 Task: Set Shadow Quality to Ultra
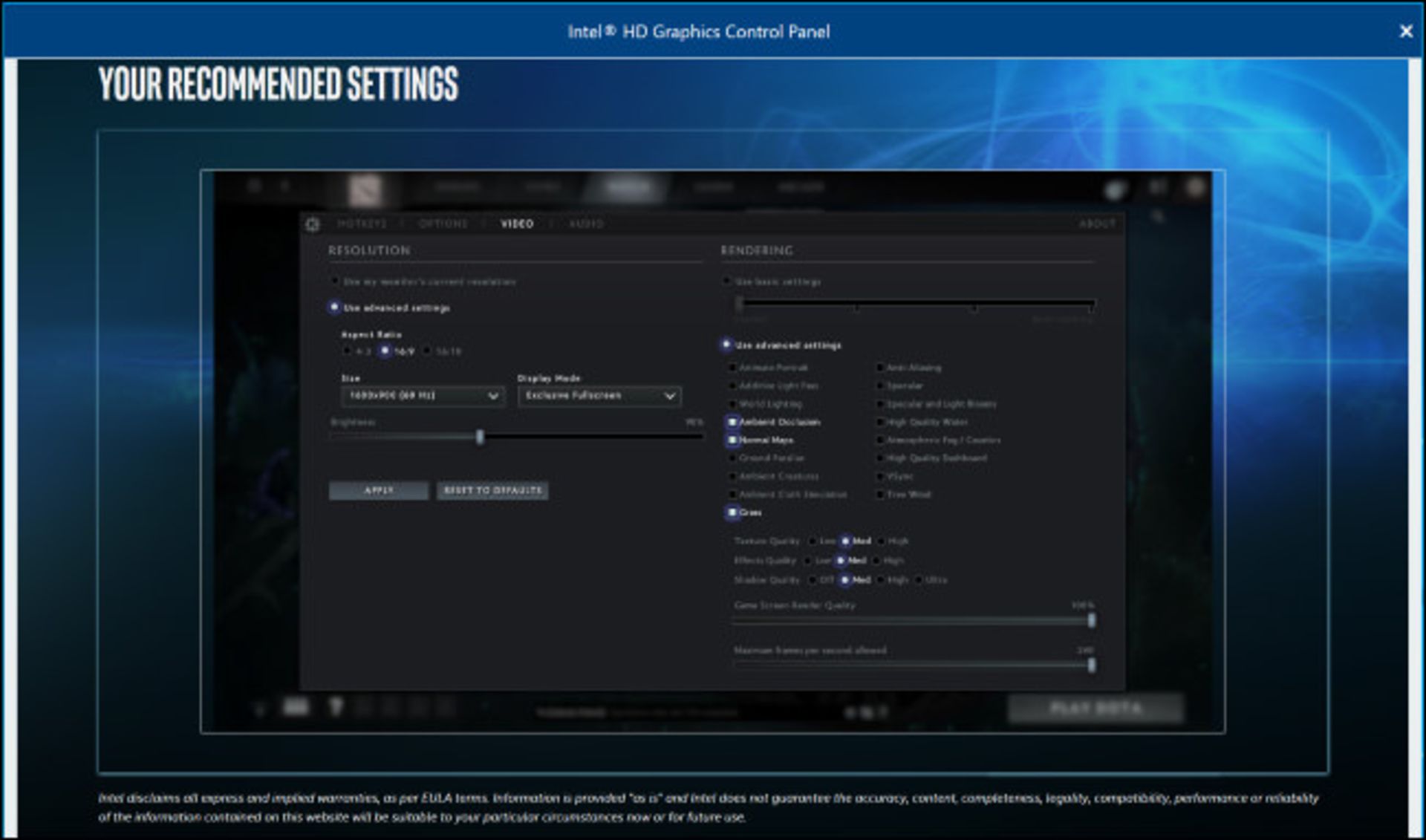click(919, 579)
